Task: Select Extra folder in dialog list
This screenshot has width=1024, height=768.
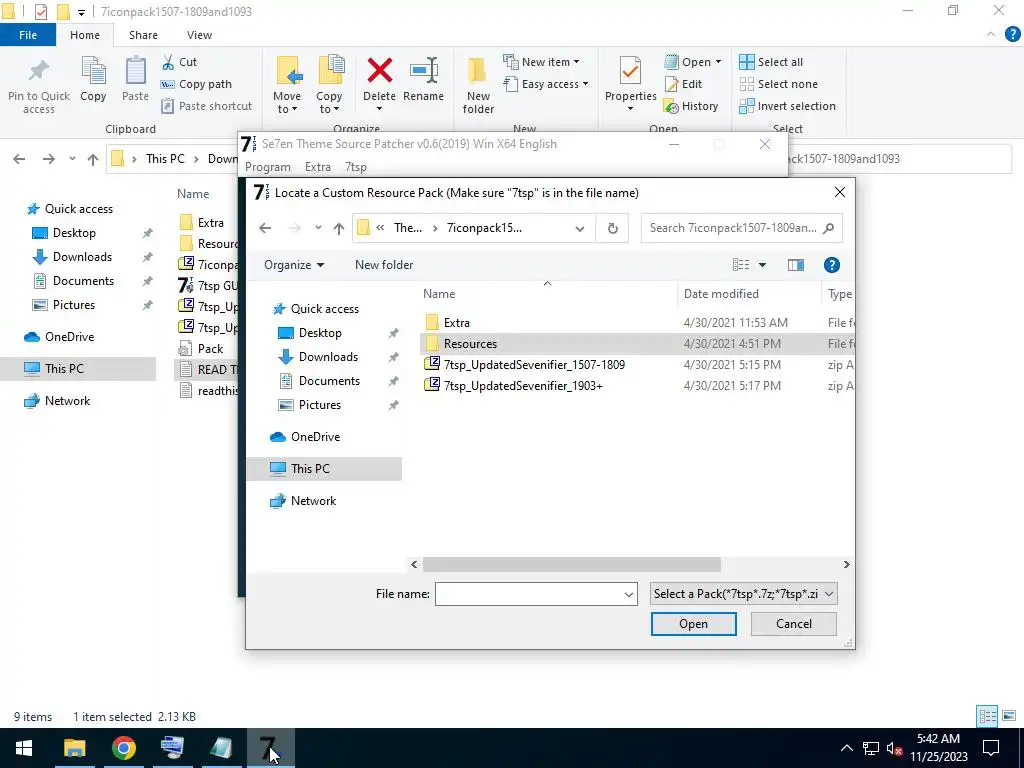Action: point(456,323)
